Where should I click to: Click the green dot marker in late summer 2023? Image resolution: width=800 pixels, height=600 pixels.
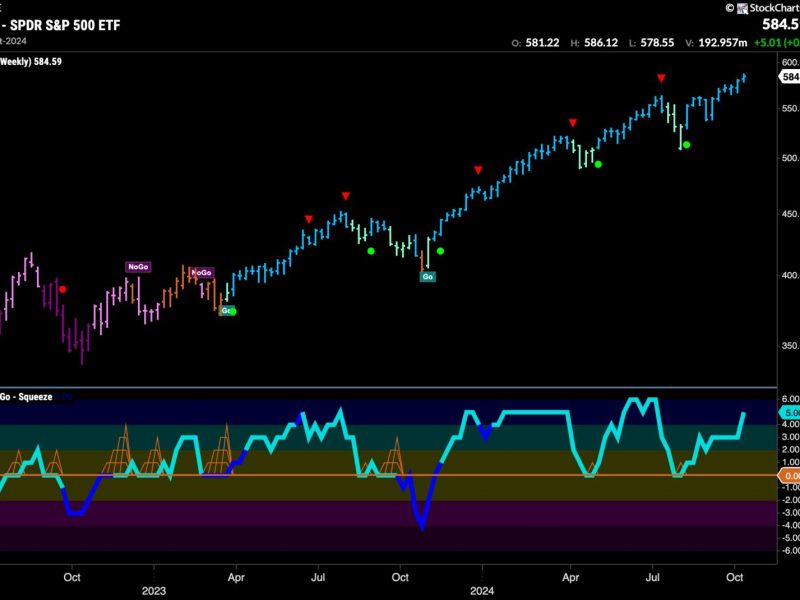point(371,251)
